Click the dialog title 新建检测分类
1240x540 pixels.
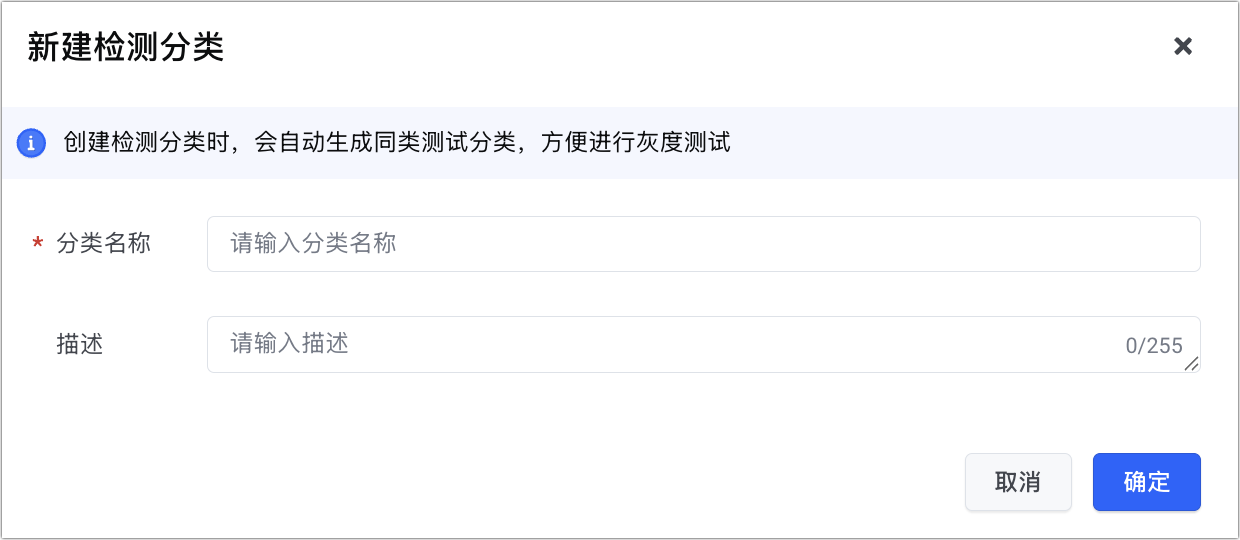point(125,47)
